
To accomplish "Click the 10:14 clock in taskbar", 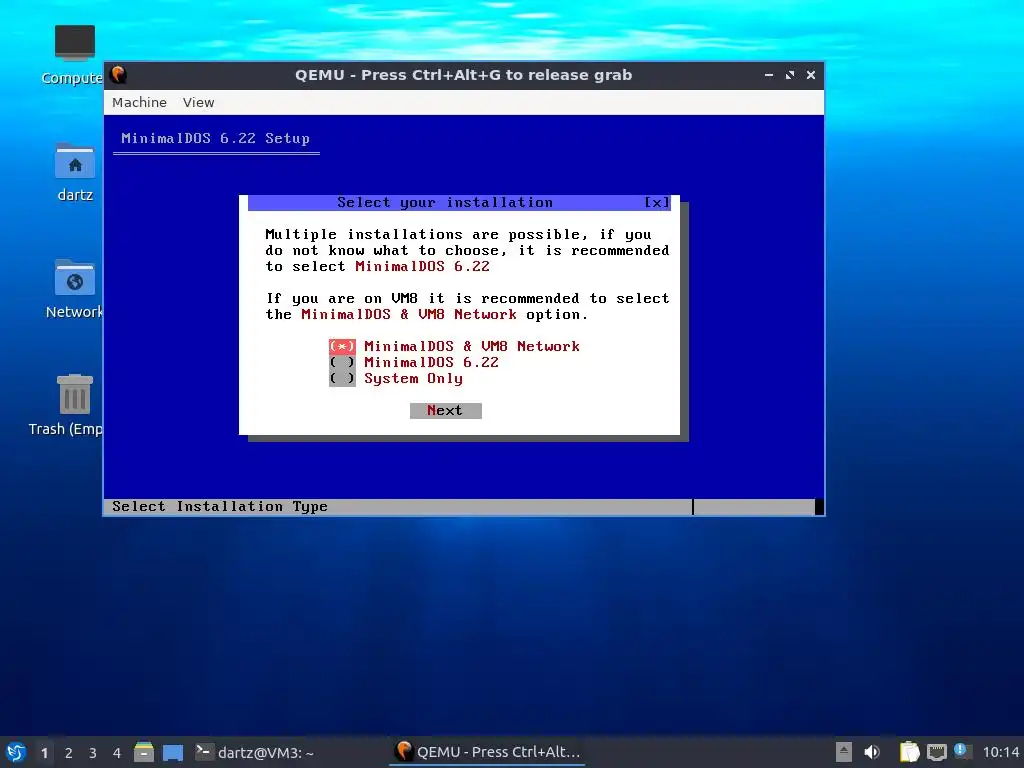I will [1001, 753].
